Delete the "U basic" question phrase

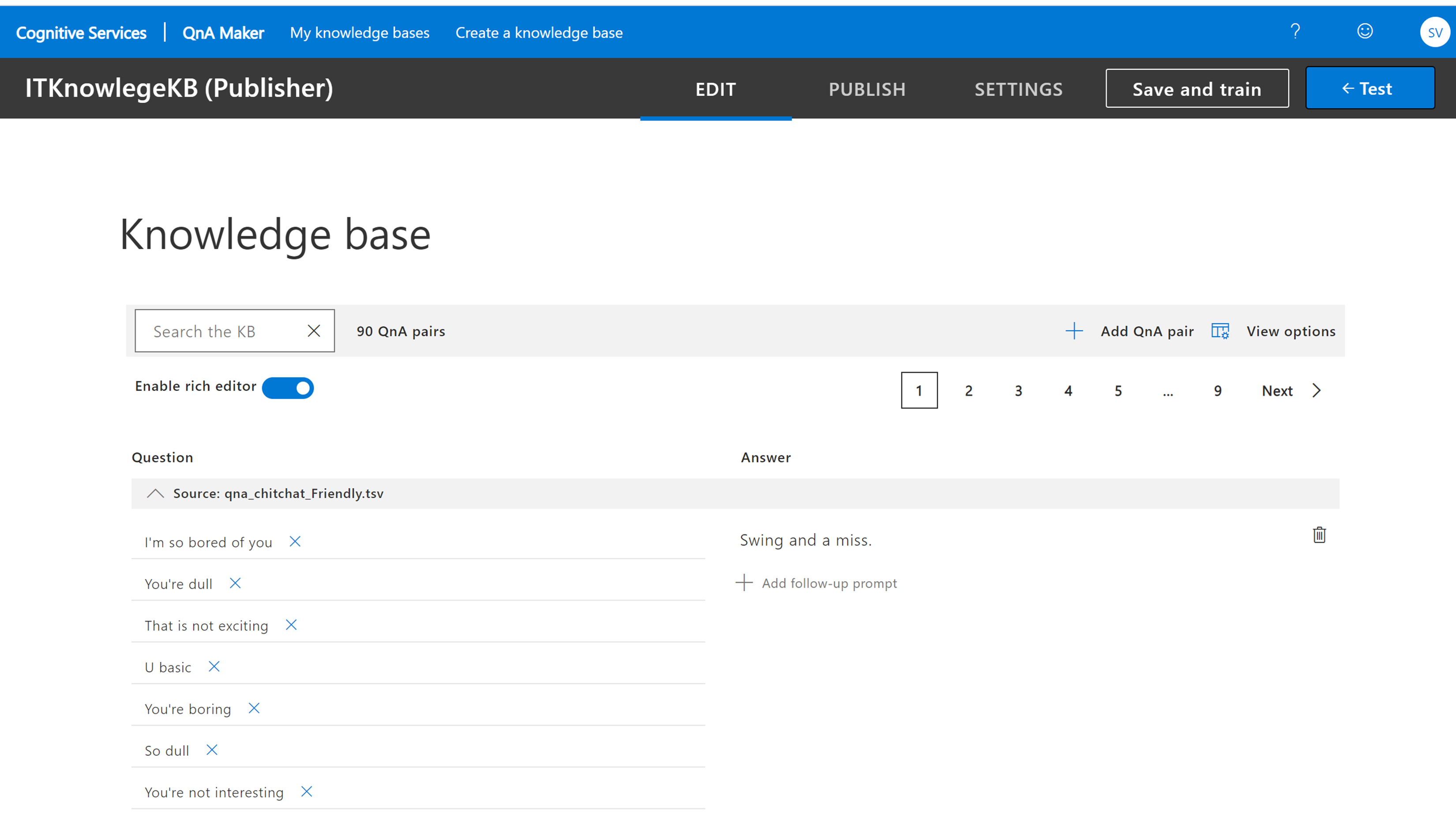coord(214,667)
